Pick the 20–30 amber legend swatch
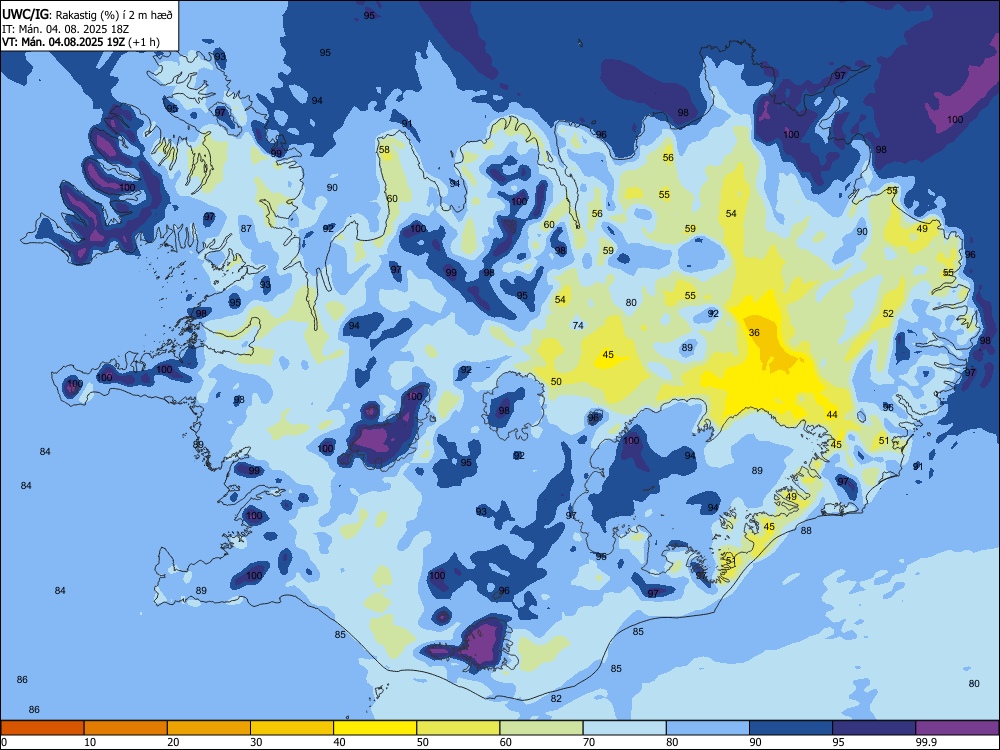This screenshot has height=750, width=1000. coord(209,728)
